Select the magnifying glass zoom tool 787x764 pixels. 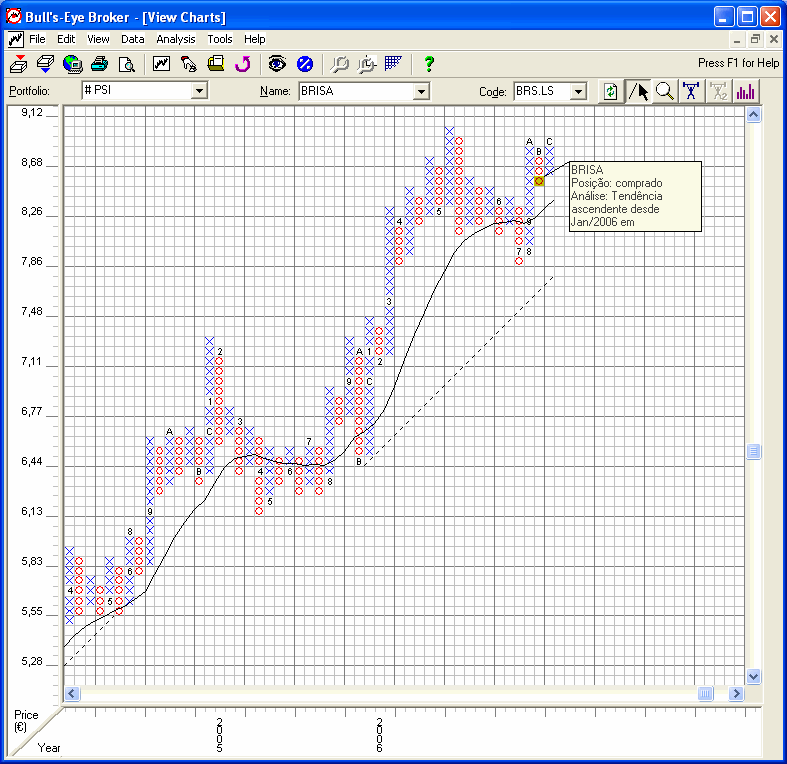665,91
